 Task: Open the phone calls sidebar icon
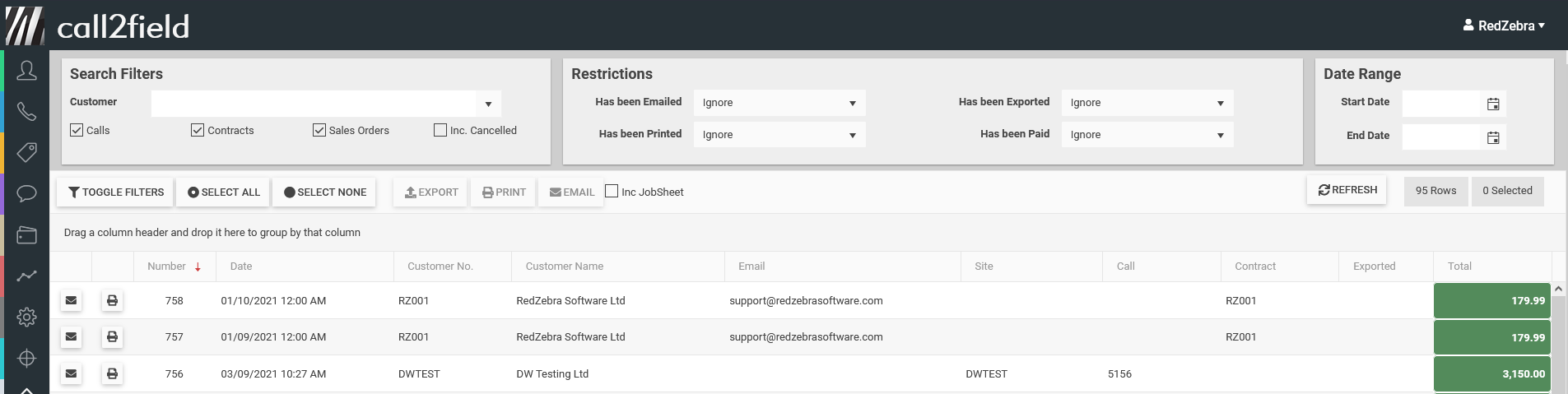tap(26, 111)
